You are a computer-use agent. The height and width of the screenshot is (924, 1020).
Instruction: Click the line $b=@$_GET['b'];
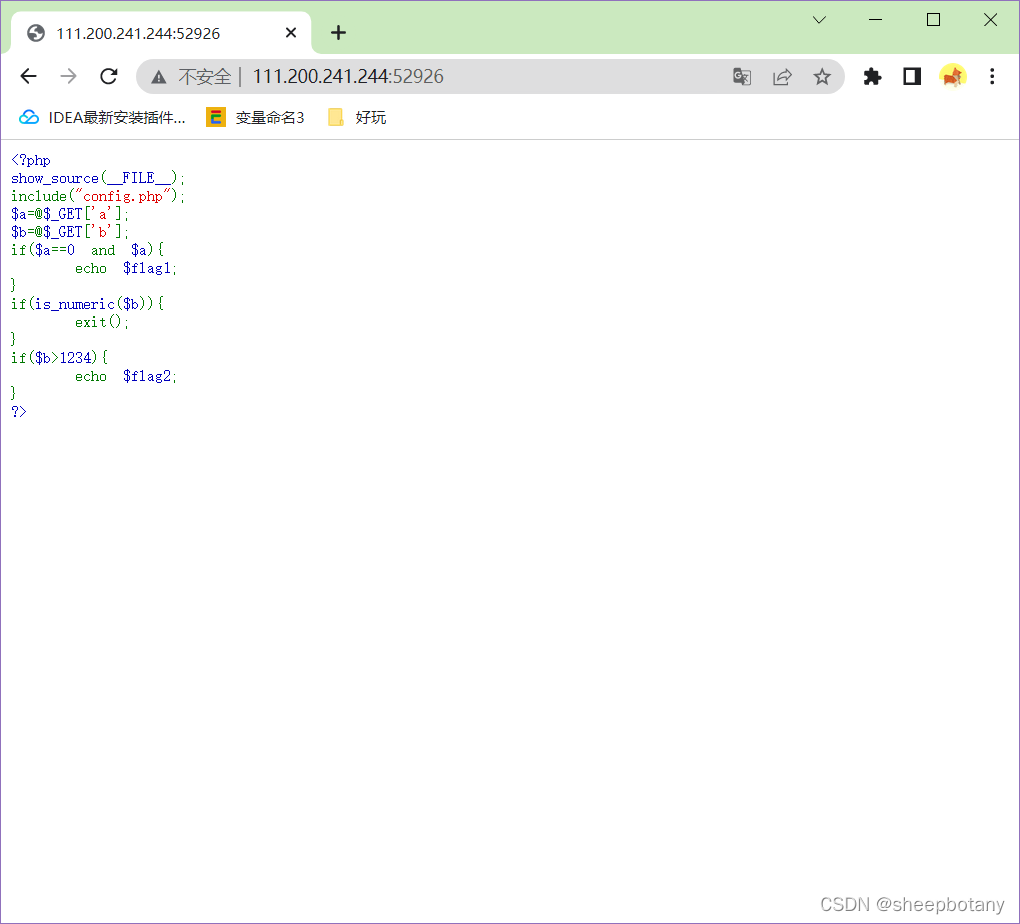click(x=70, y=232)
